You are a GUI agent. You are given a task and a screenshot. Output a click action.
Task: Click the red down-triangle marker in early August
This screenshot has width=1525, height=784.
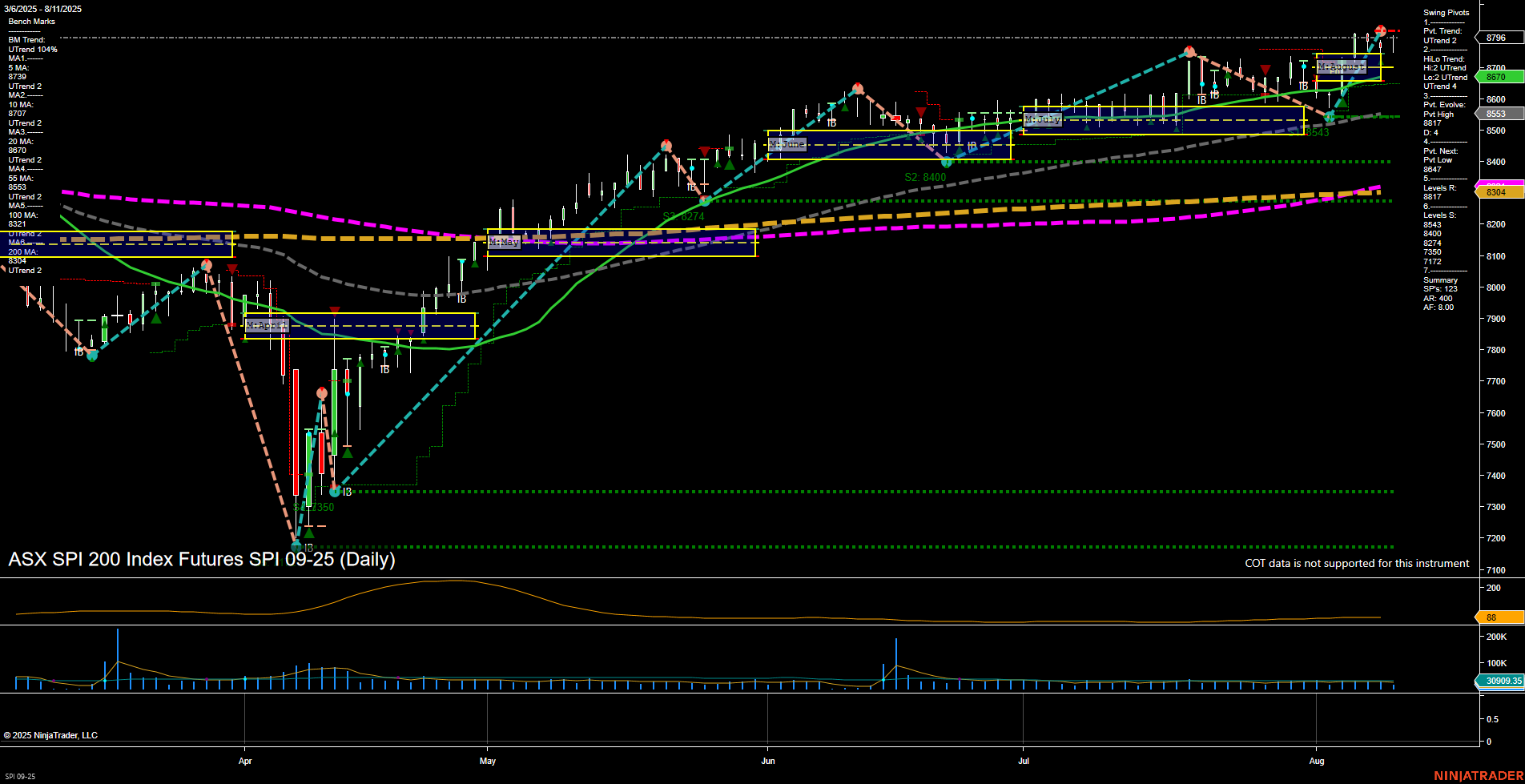click(x=1265, y=68)
